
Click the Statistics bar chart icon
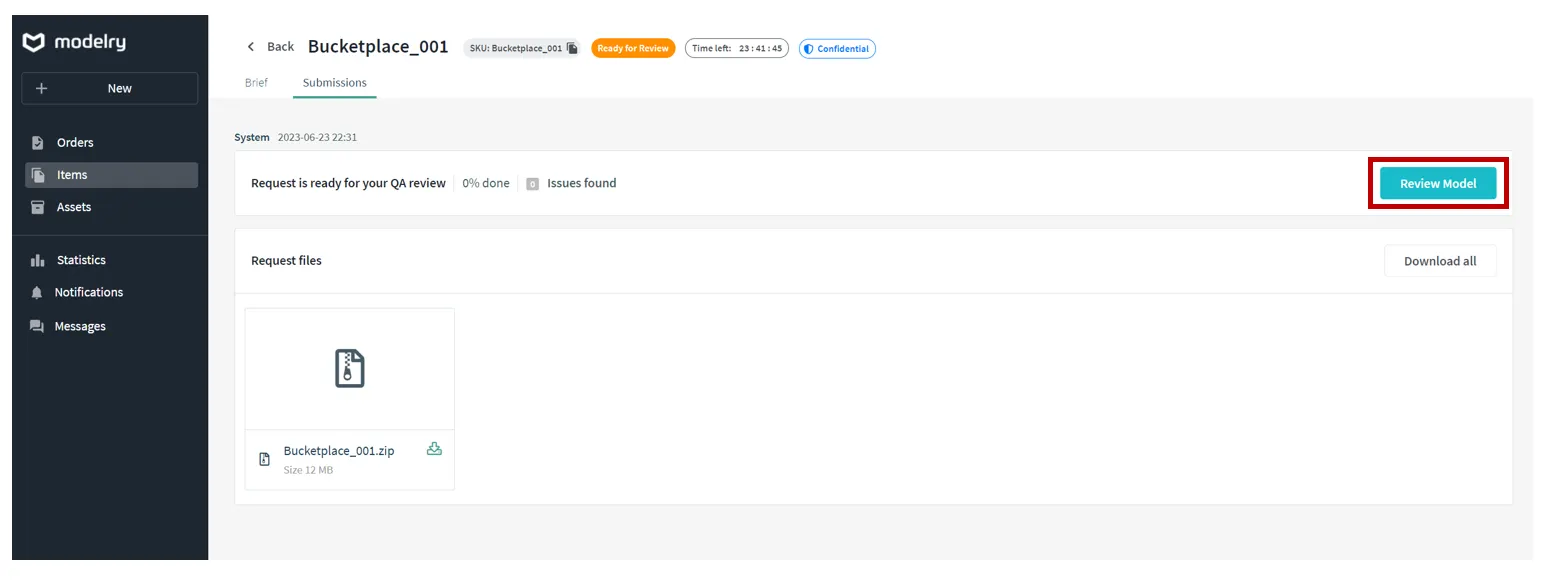click(x=38, y=260)
